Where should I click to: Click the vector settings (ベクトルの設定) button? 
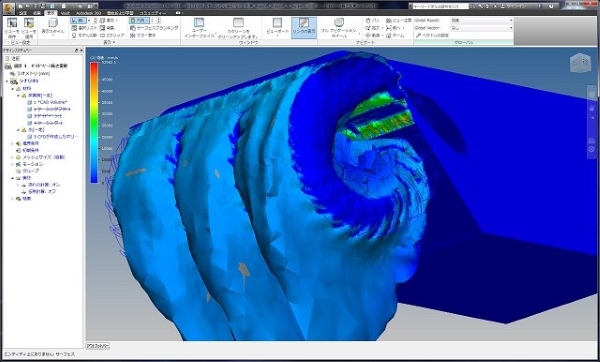coord(432,35)
